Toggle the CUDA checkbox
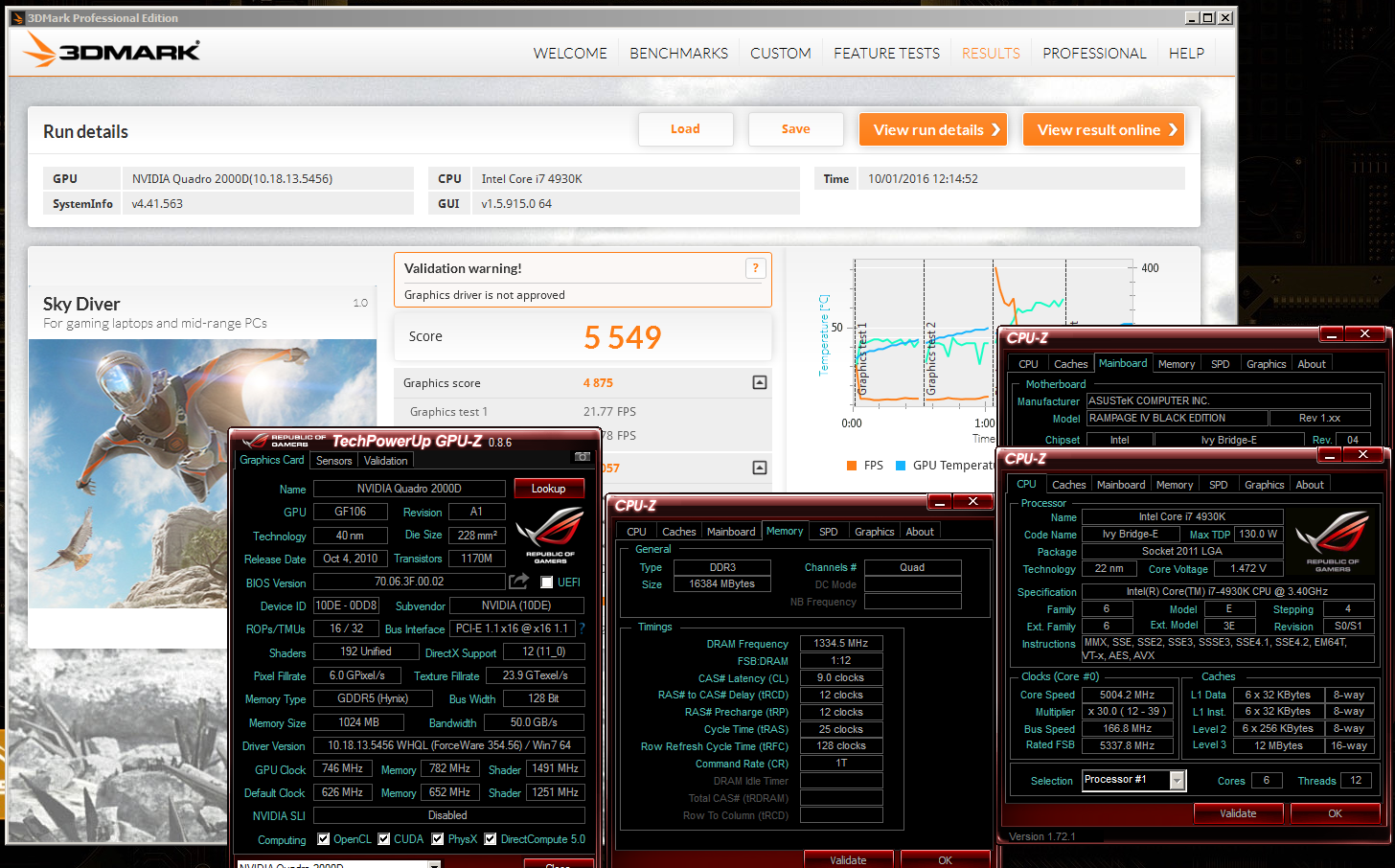 [x=384, y=839]
